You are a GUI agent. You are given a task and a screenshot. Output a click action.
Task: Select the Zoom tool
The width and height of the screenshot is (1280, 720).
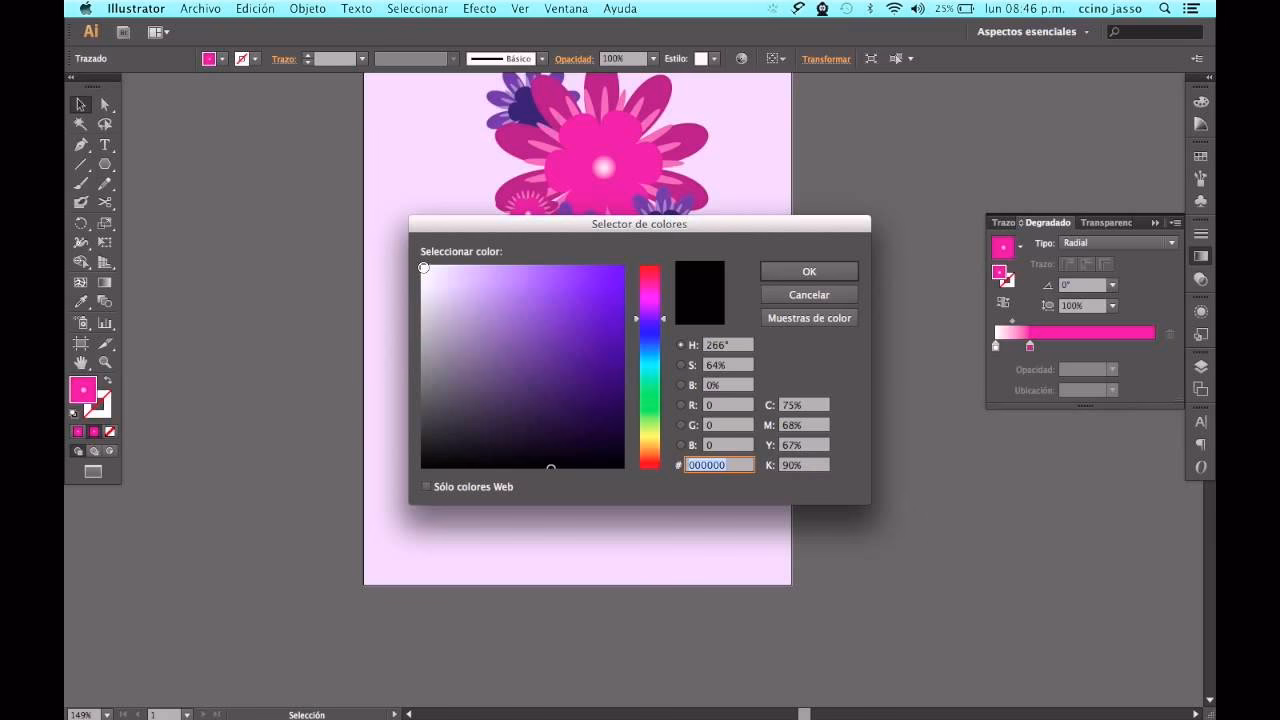click(104, 360)
